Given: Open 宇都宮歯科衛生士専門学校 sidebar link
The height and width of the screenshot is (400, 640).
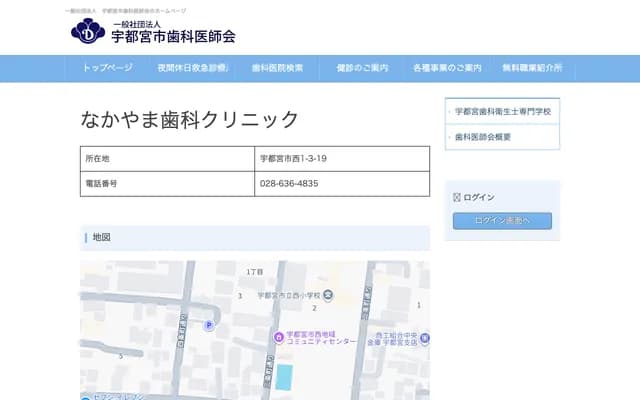Looking at the screenshot, I should (503, 111).
